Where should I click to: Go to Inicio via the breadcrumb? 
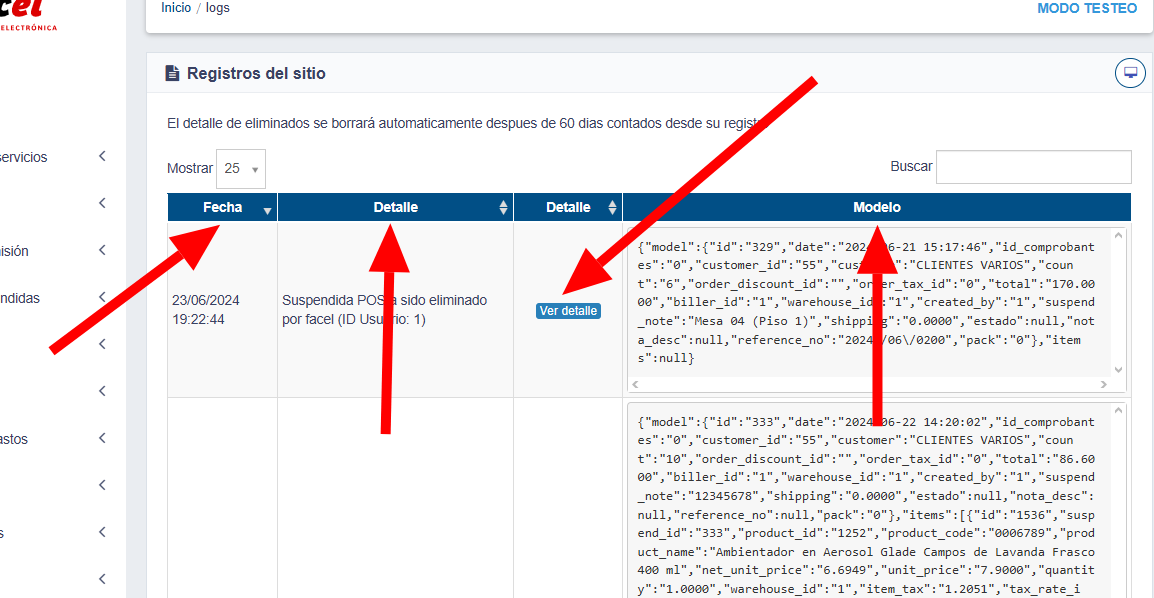(x=176, y=8)
